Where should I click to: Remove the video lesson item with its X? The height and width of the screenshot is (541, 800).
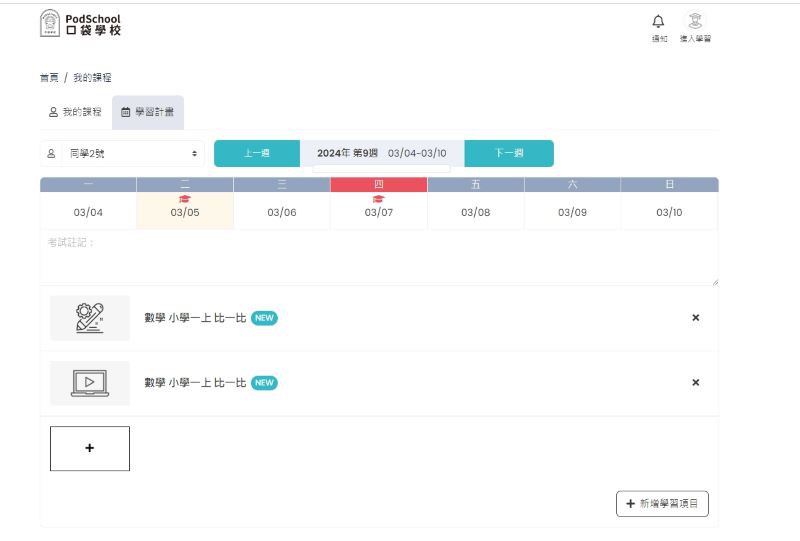pyautogui.click(x=696, y=383)
